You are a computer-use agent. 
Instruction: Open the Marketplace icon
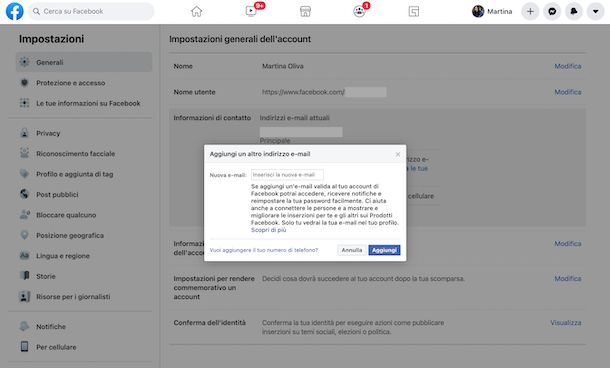tap(305, 11)
